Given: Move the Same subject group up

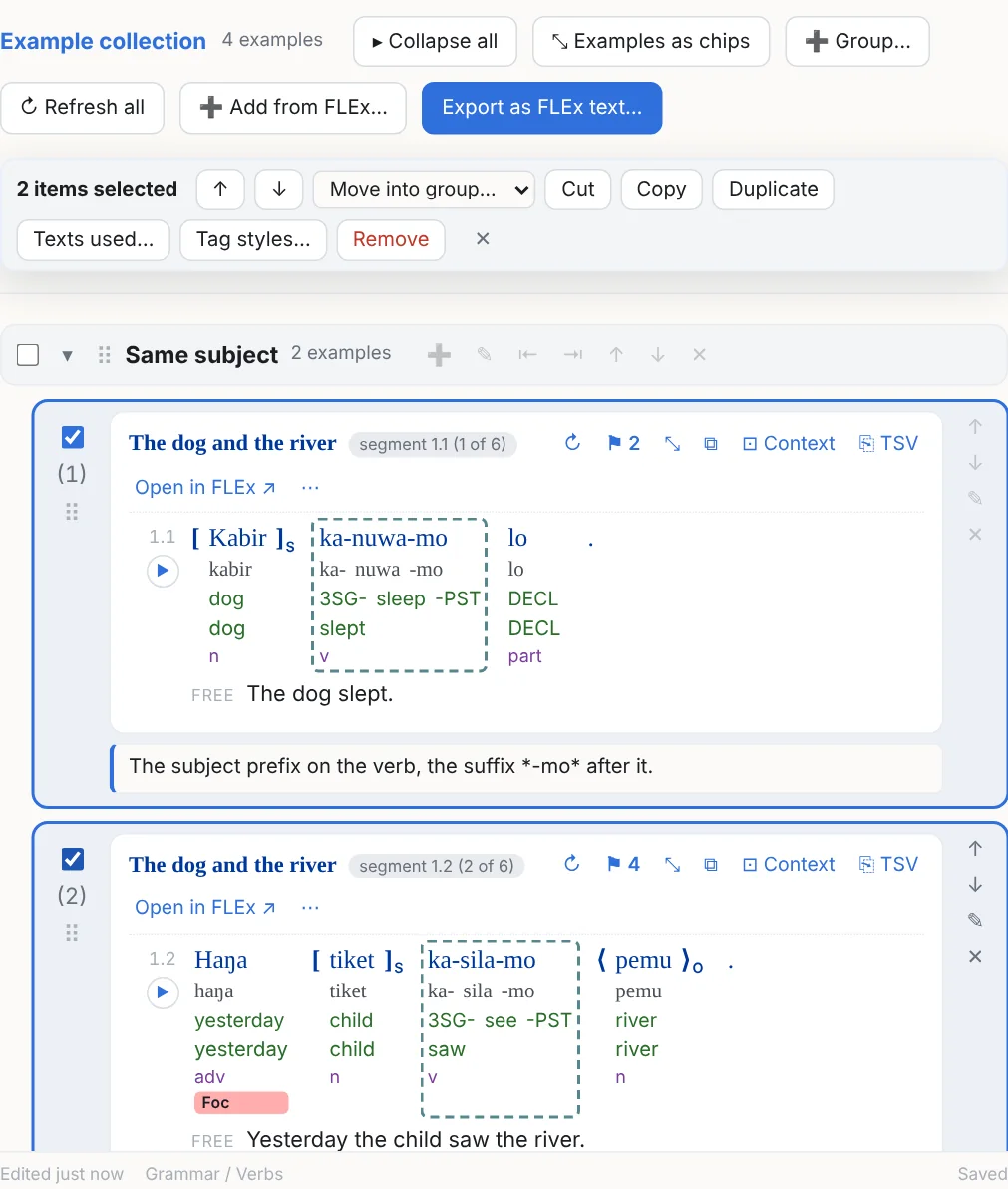Looking at the screenshot, I should click(x=616, y=354).
